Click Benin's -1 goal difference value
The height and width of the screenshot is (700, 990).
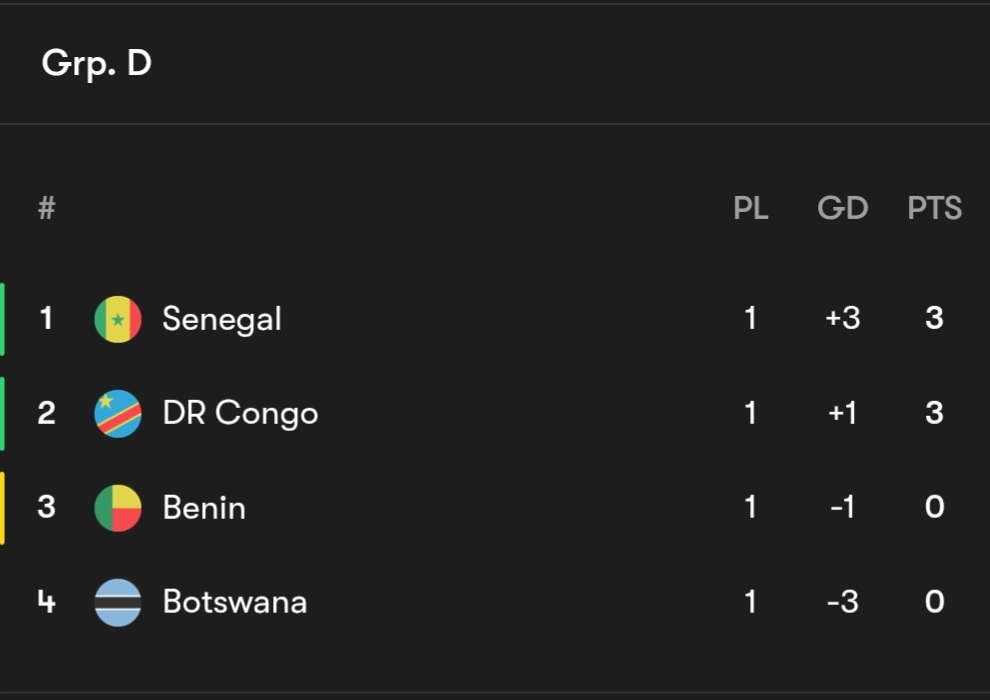842,507
